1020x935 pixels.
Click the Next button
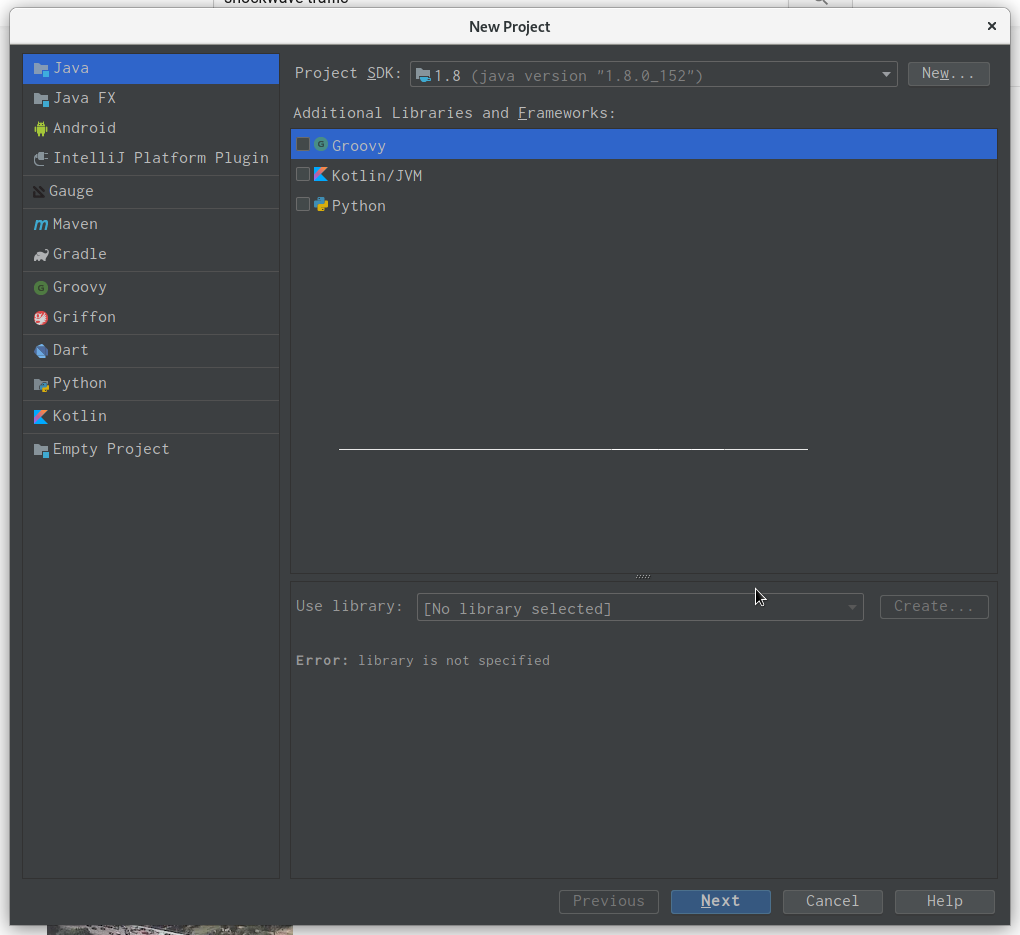click(x=721, y=902)
